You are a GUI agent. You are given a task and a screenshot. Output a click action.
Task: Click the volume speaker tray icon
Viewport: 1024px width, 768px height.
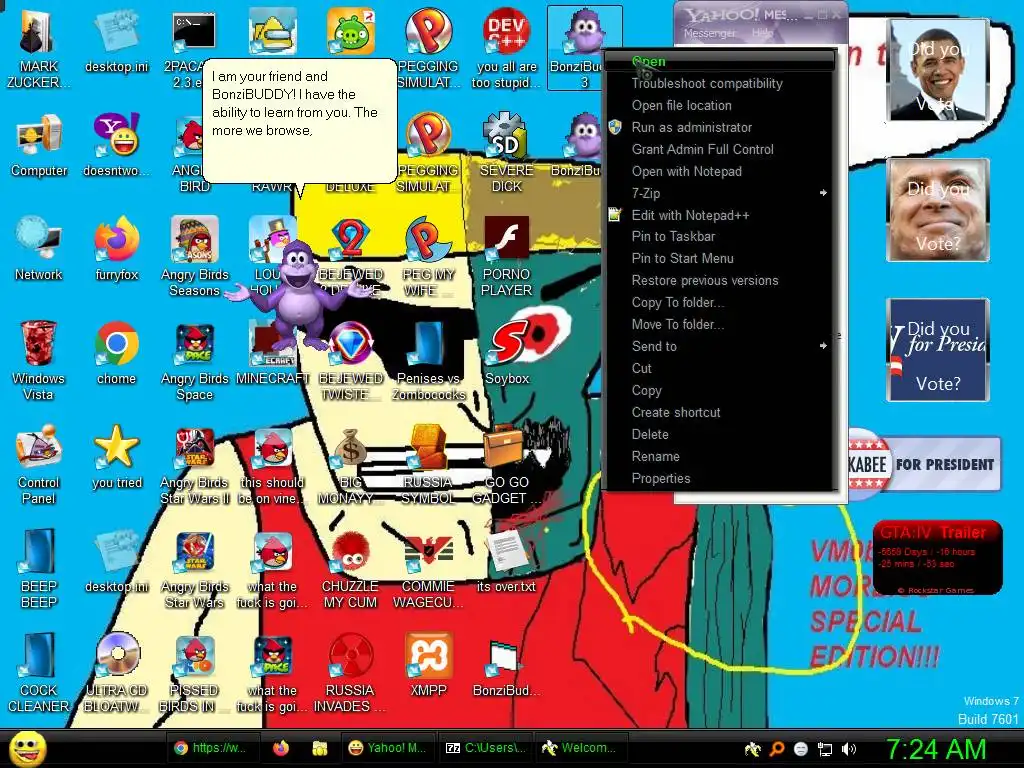click(849, 749)
